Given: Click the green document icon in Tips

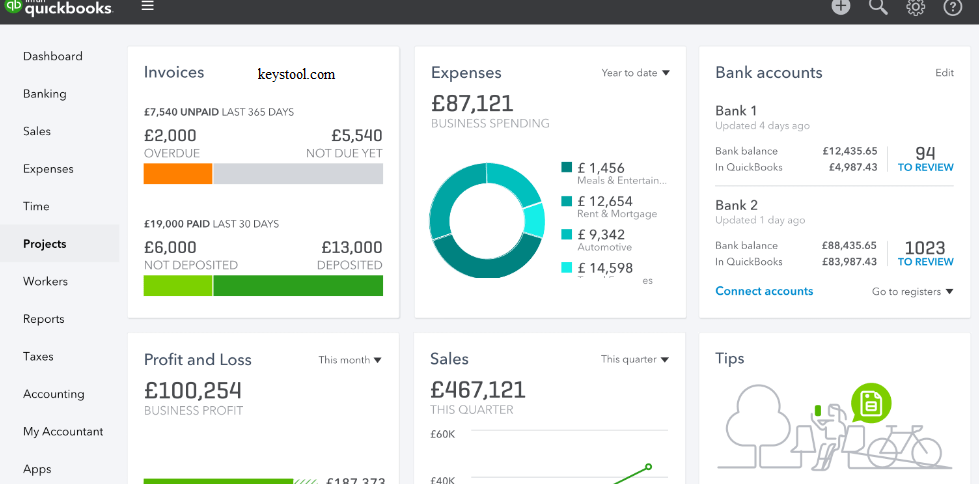Looking at the screenshot, I should [x=871, y=403].
